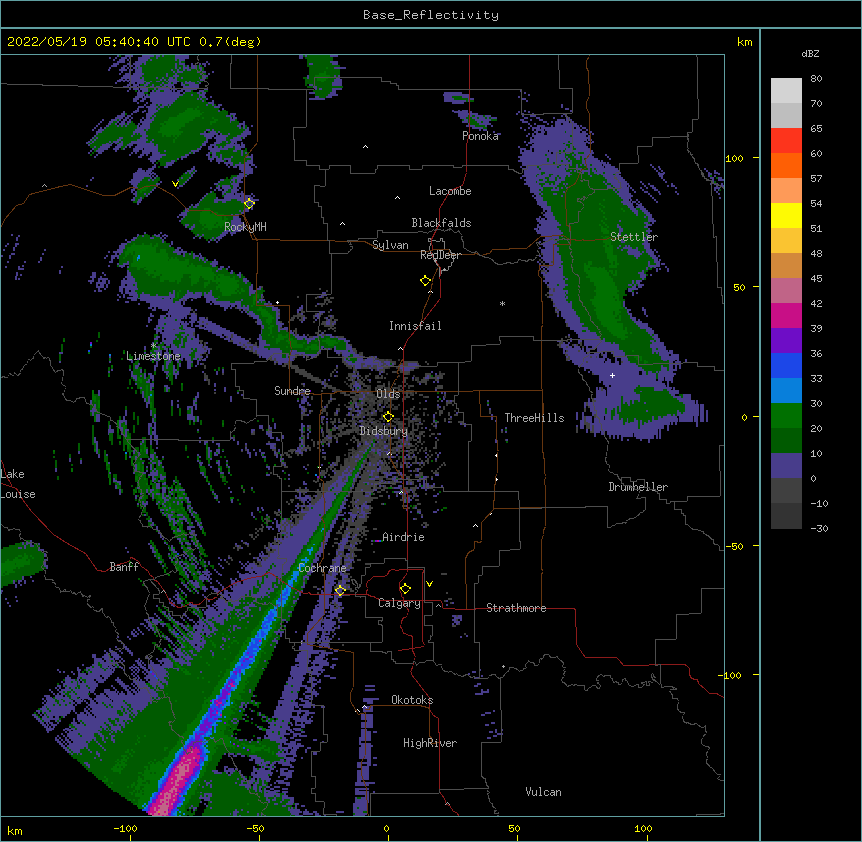This screenshot has width=862, height=842.
Task: Click the Cochrane city label
Action: pyautogui.click(x=322, y=568)
